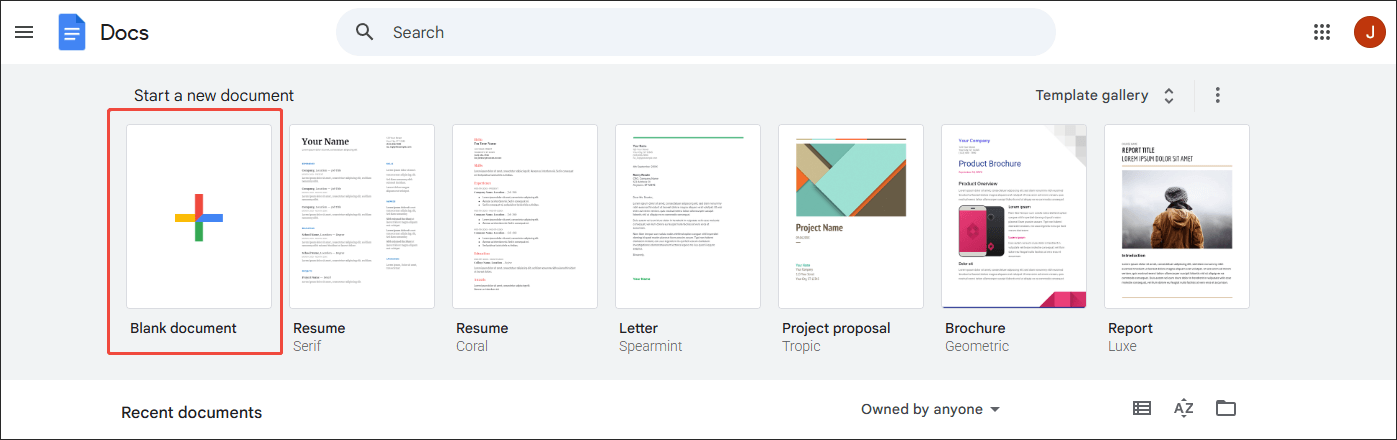The height and width of the screenshot is (440, 1397).
Task: Choose the Letter Spearmint template thumbnail
Action: click(688, 216)
